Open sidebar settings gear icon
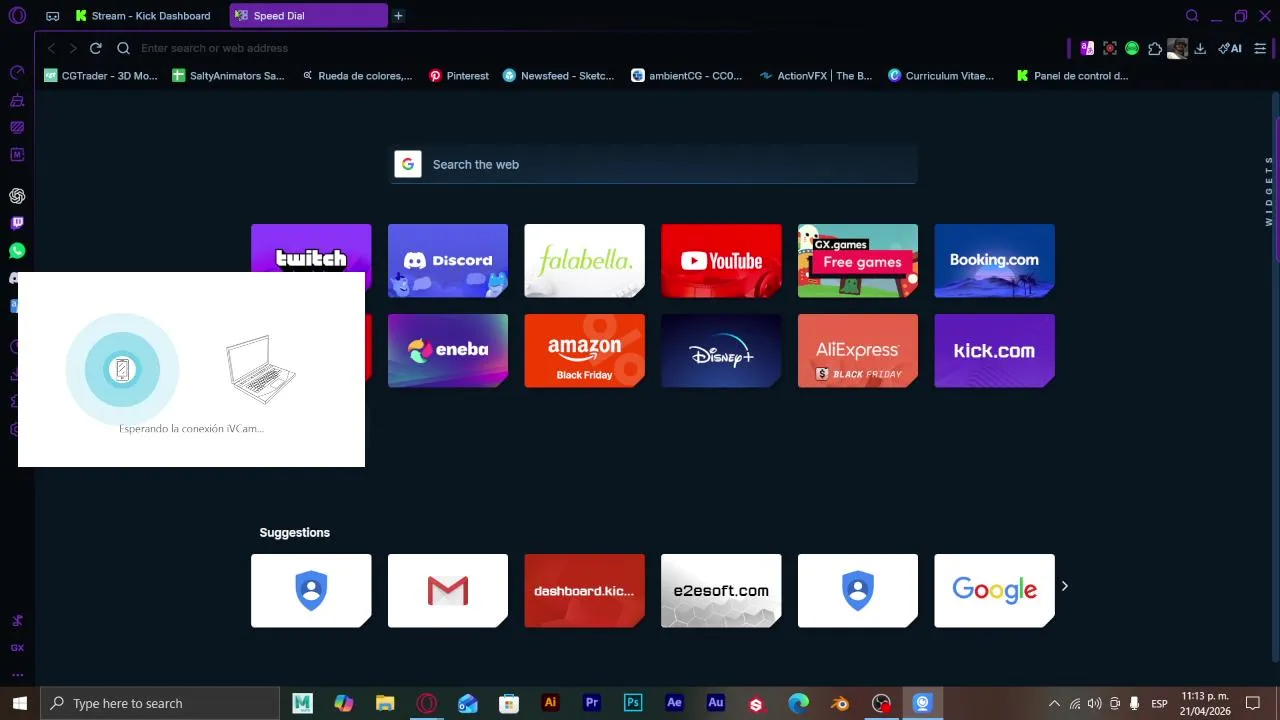 click(14, 429)
